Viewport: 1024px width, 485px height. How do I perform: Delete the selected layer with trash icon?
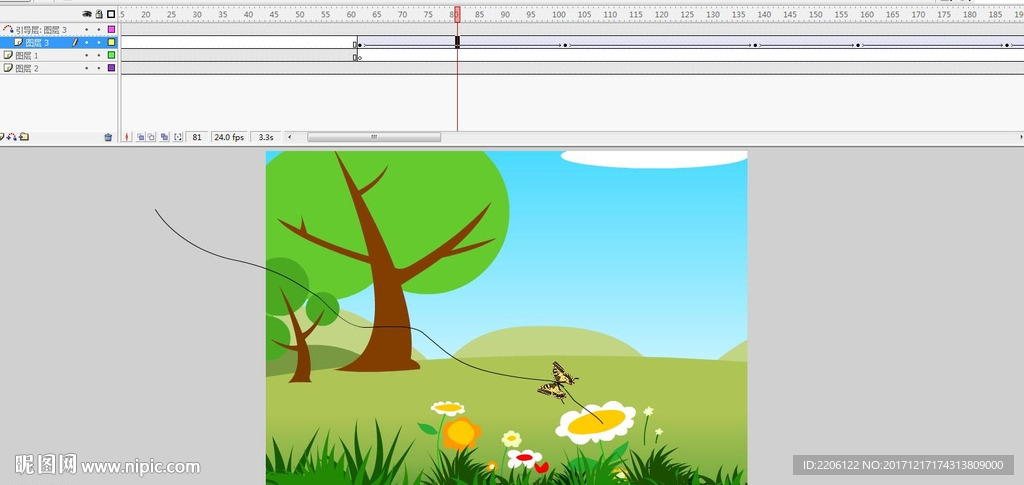[108, 137]
